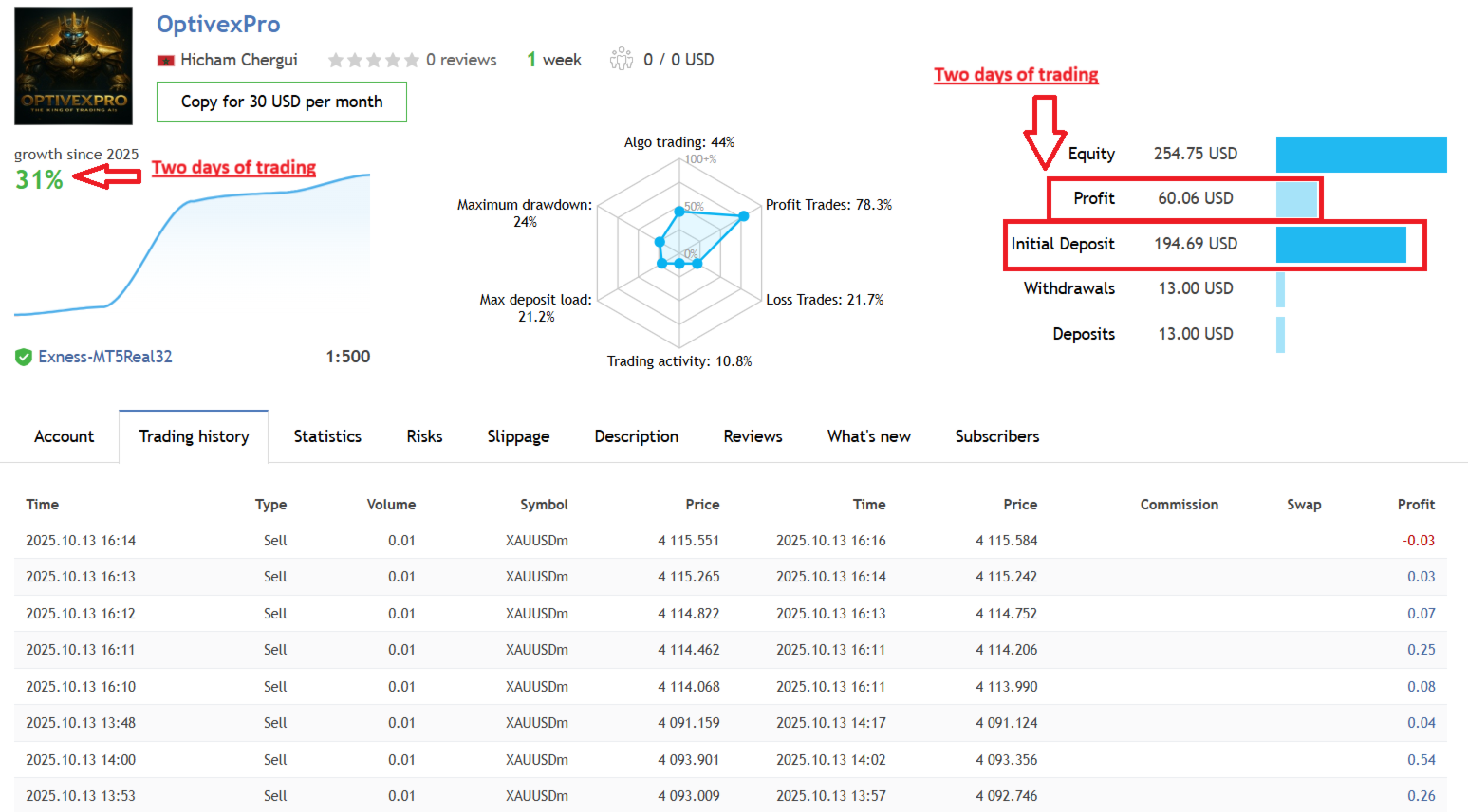Click the Deposits value 13.00 USD
The image size is (1468, 812).
(1196, 334)
